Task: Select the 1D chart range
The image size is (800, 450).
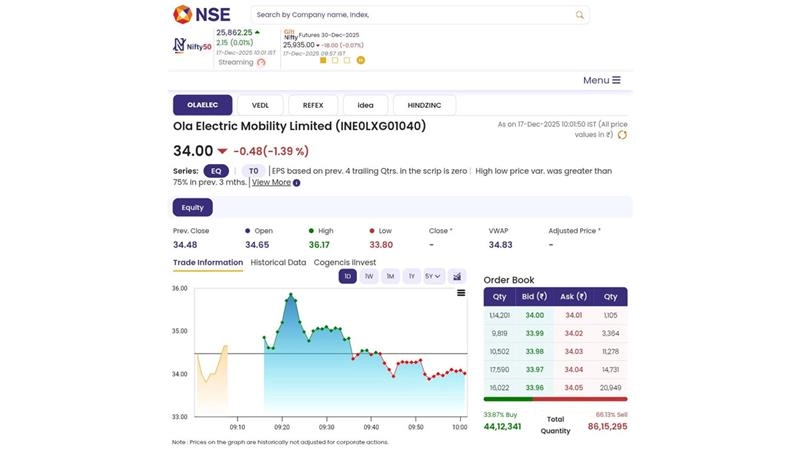Action: pyautogui.click(x=347, y=276)
